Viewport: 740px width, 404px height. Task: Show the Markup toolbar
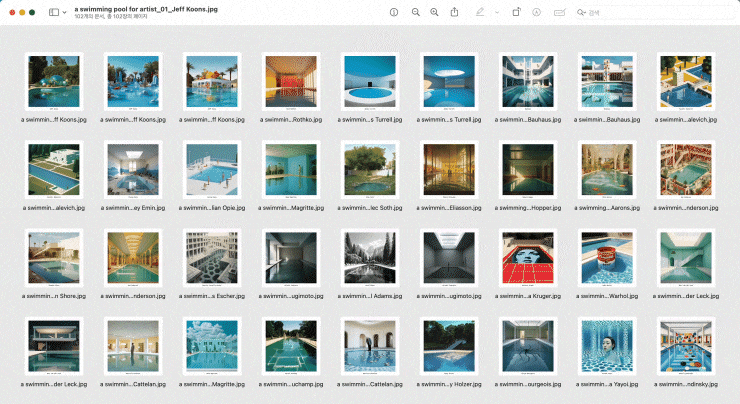pyautogui.click(x=537, y=12)
